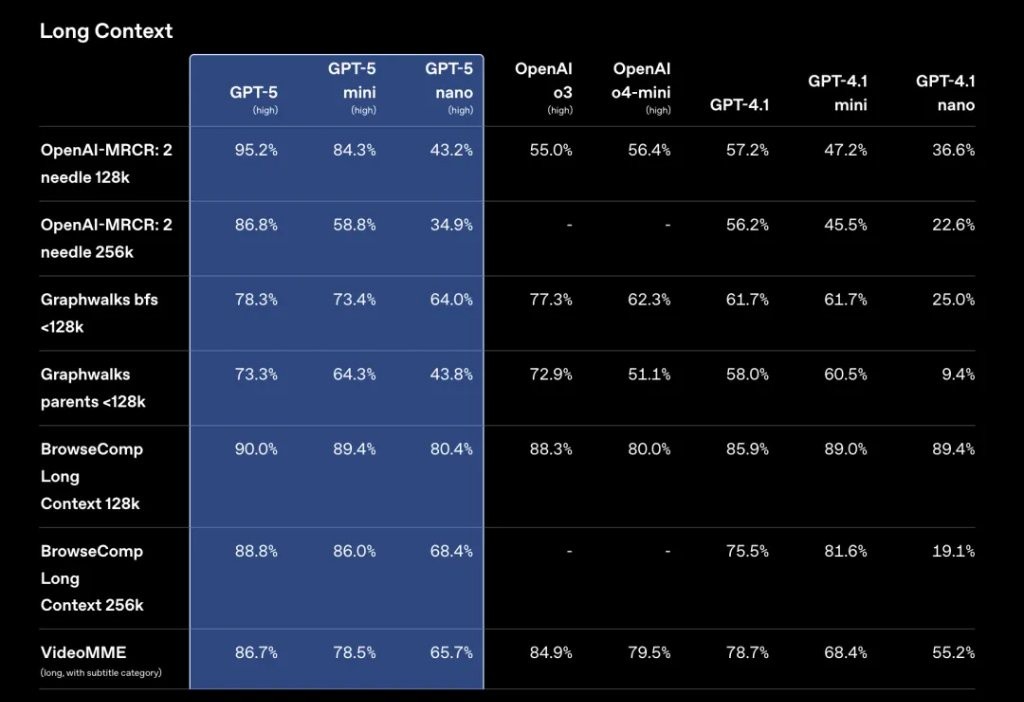Click the 34.9% GPT-5 nano cell
This screenshot has height=702, width=1024.
451,225
